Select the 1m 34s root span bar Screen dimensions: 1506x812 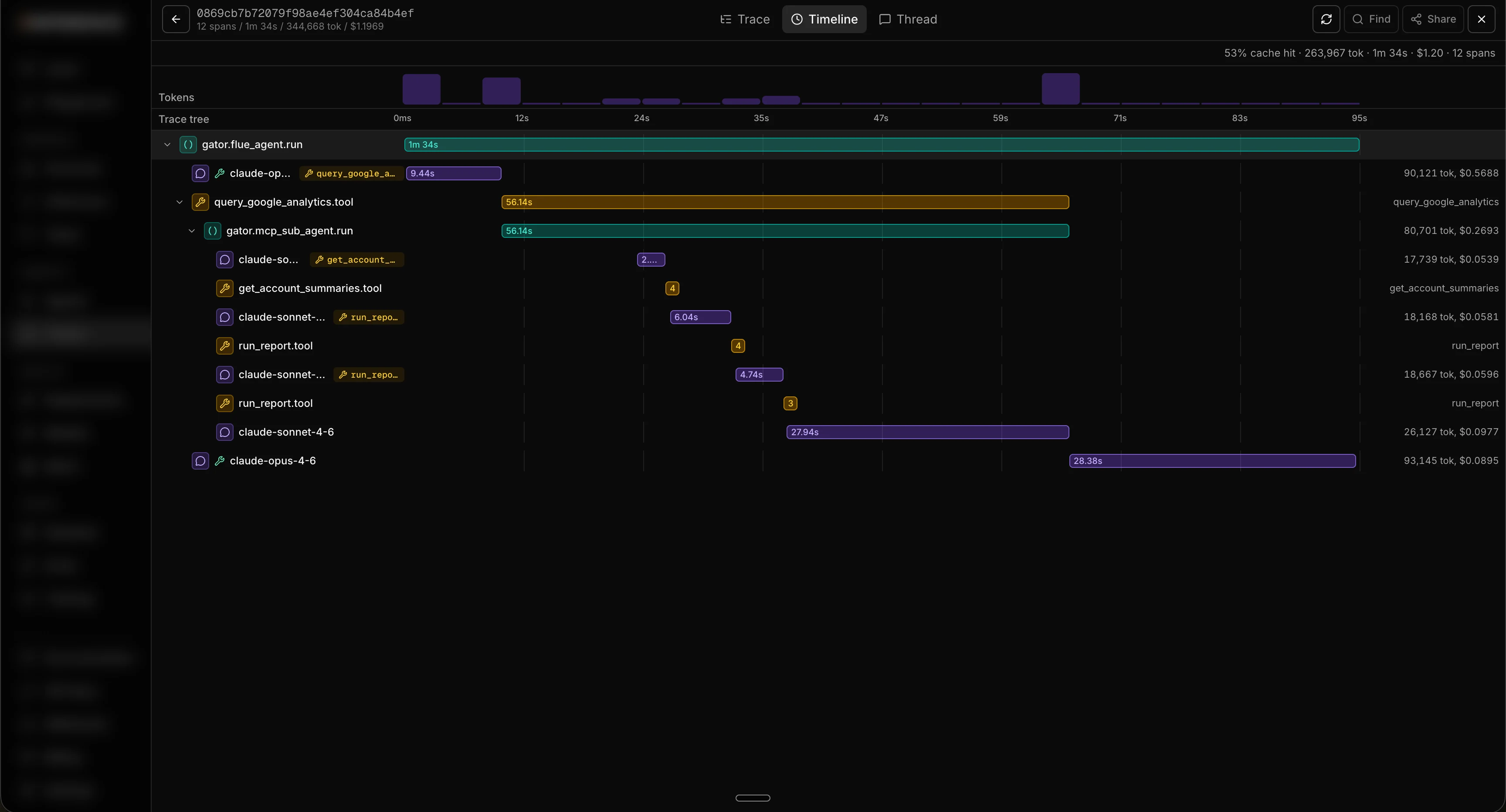coord(882,144)
